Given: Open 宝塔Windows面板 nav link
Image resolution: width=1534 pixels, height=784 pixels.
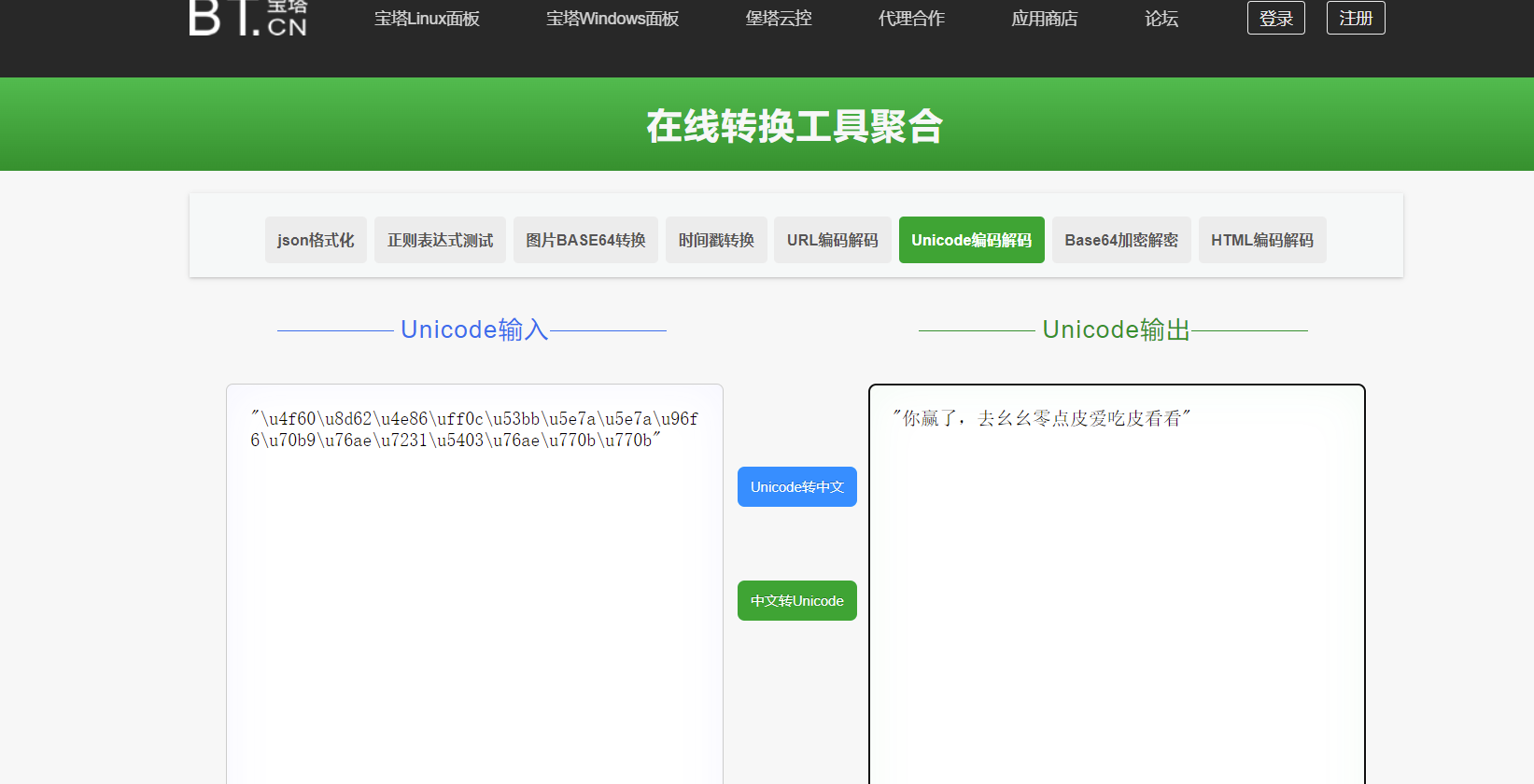Looking at the screenshot, I should pos(612,19).
